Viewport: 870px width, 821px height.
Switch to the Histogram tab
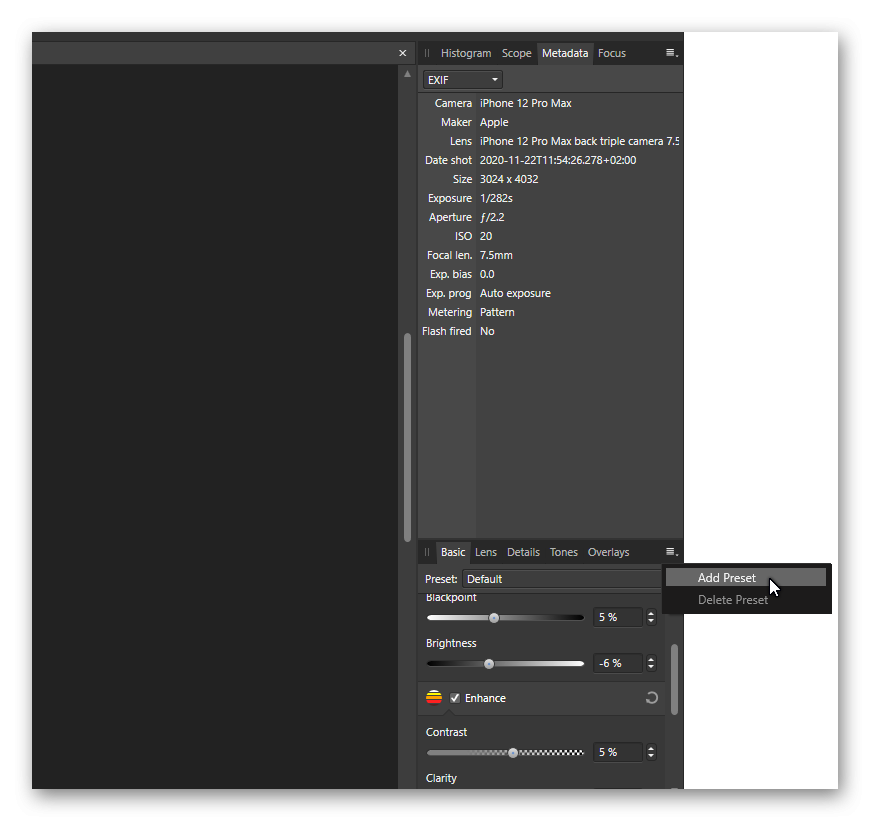point(466,53)
